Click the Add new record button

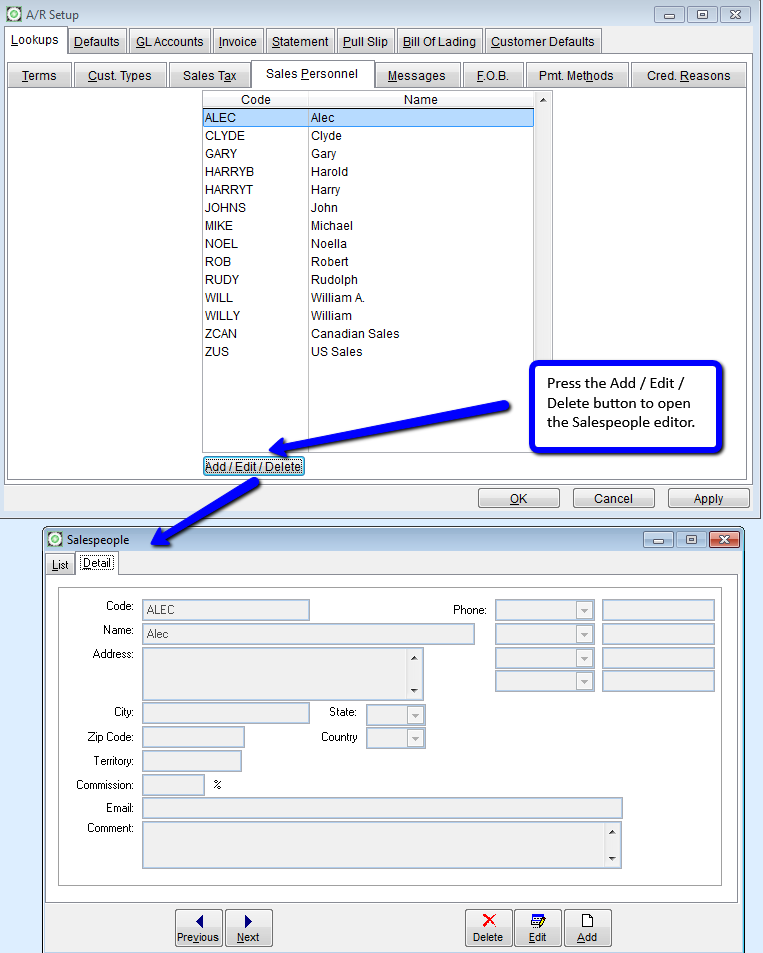(587, 927)
